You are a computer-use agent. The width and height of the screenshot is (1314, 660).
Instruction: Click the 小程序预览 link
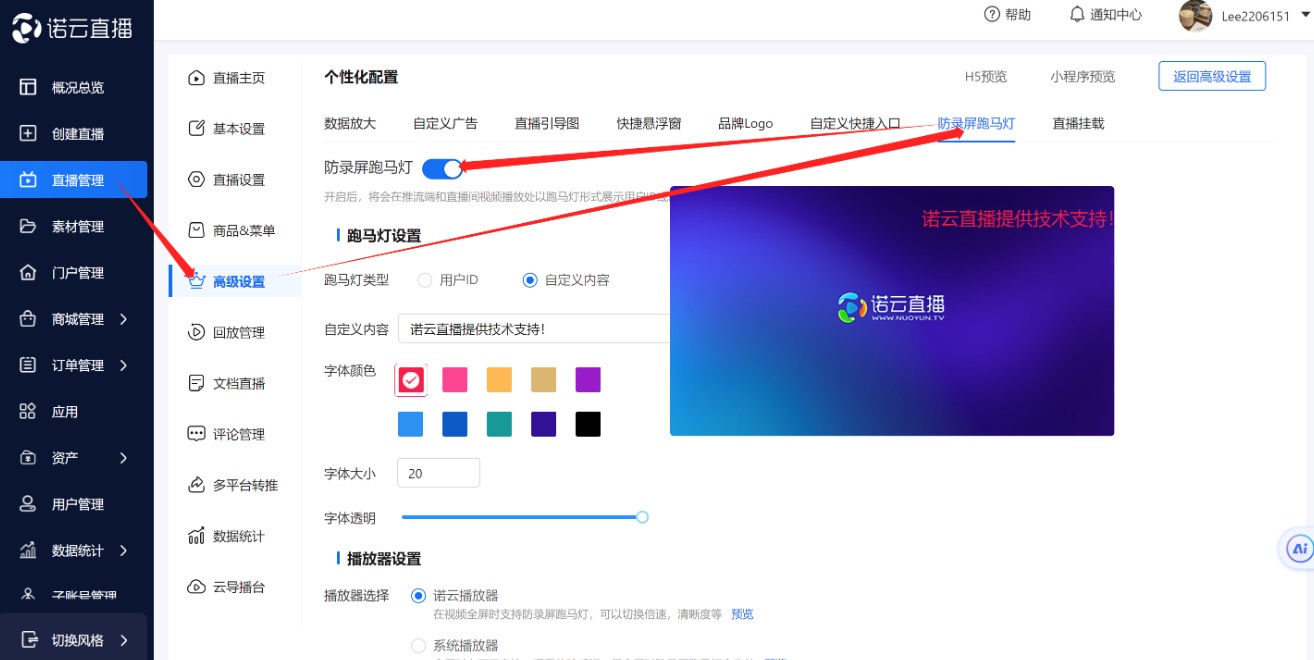1083,76
